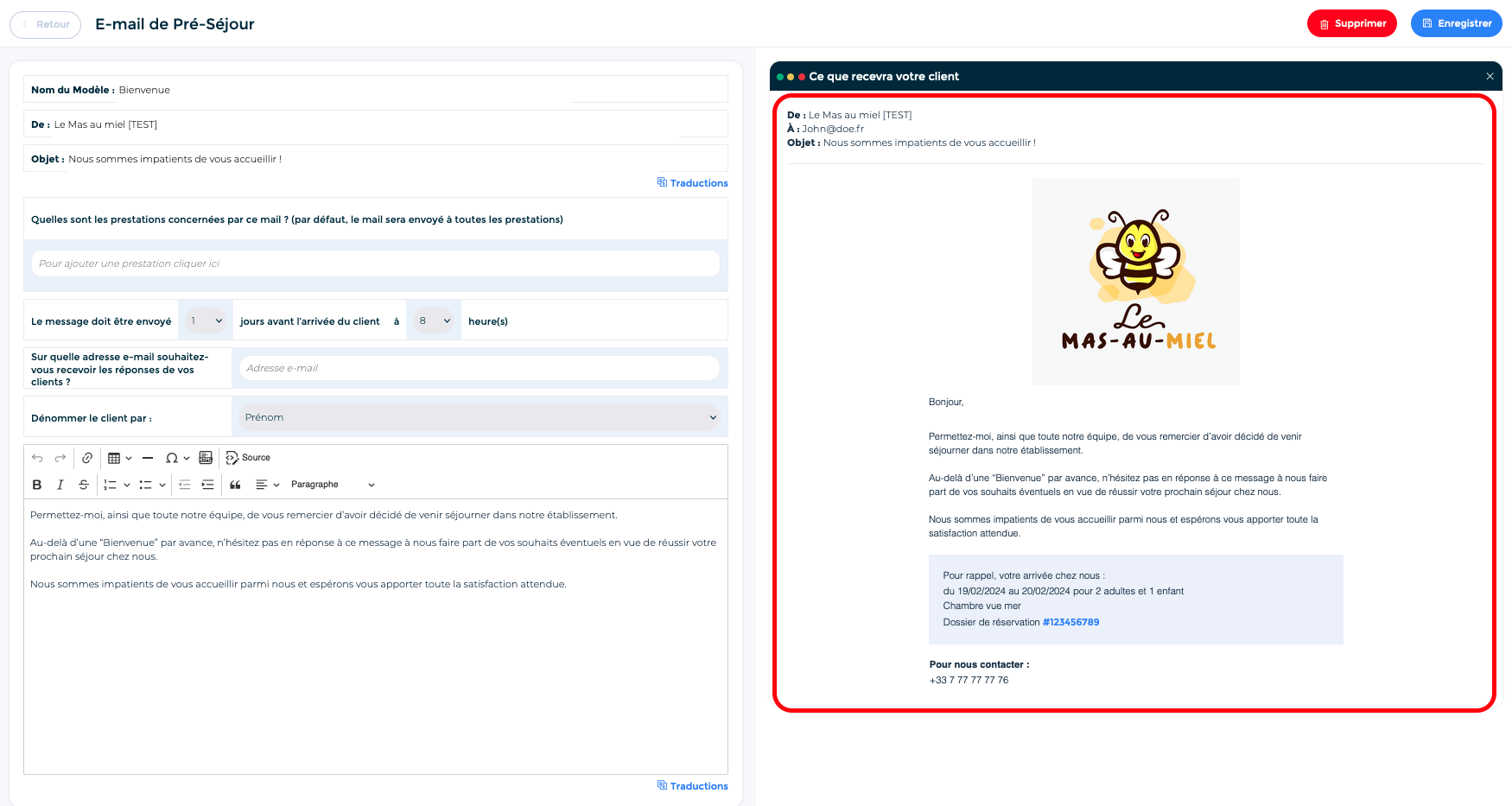Go back using the Retour button
This screenshot has width=1512, height=806.
coord(45,24)
